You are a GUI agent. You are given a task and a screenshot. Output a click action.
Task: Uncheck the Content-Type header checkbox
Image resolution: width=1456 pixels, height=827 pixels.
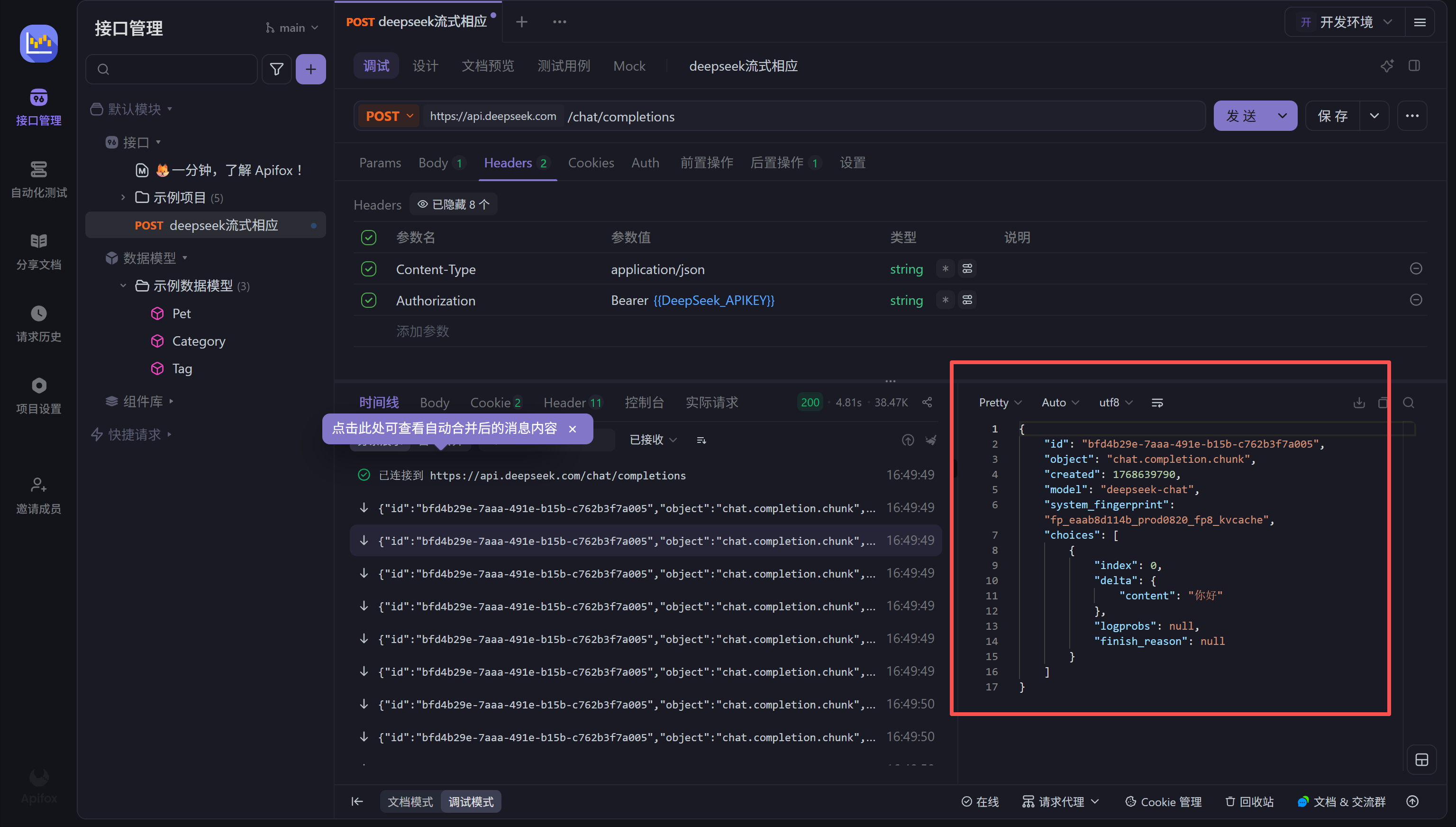point(368,269)
